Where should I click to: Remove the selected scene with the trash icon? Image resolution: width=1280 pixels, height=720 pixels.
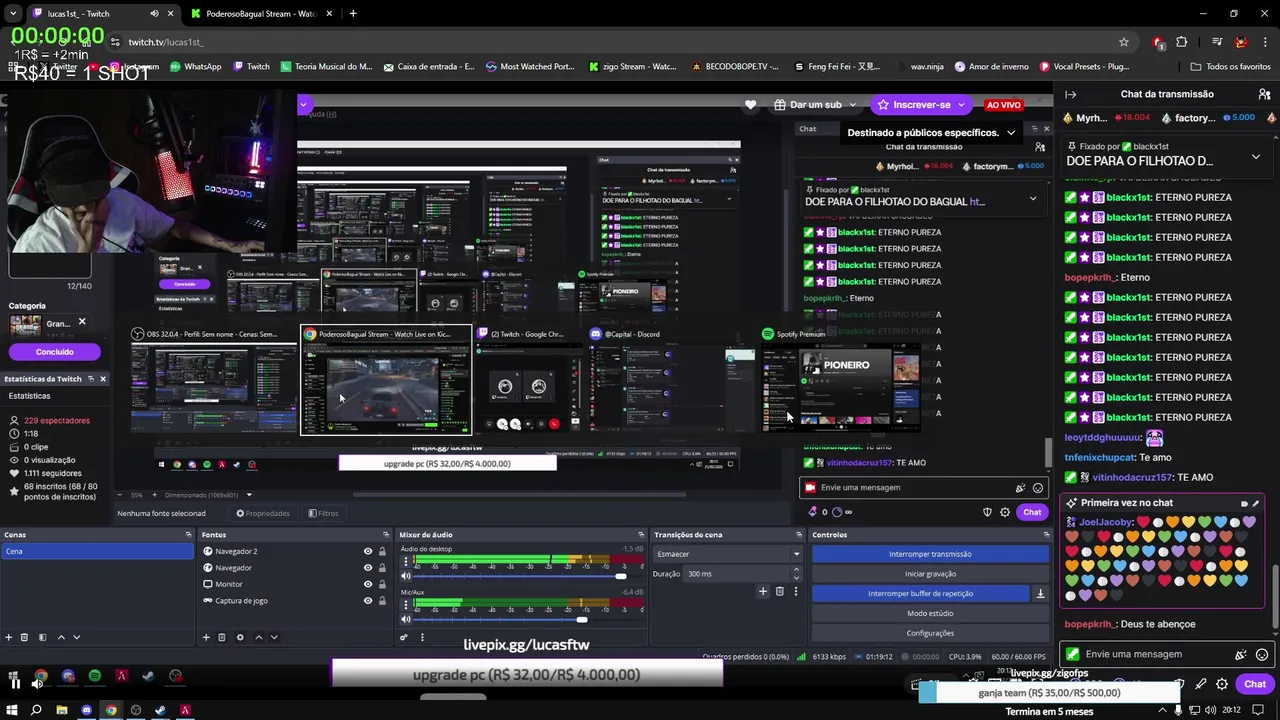click(25, 637)
